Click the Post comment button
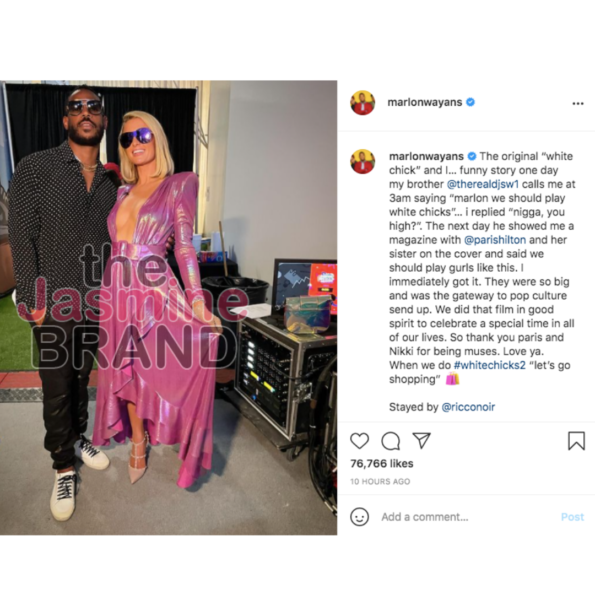The image size is (595, 595). pos(572,517)
